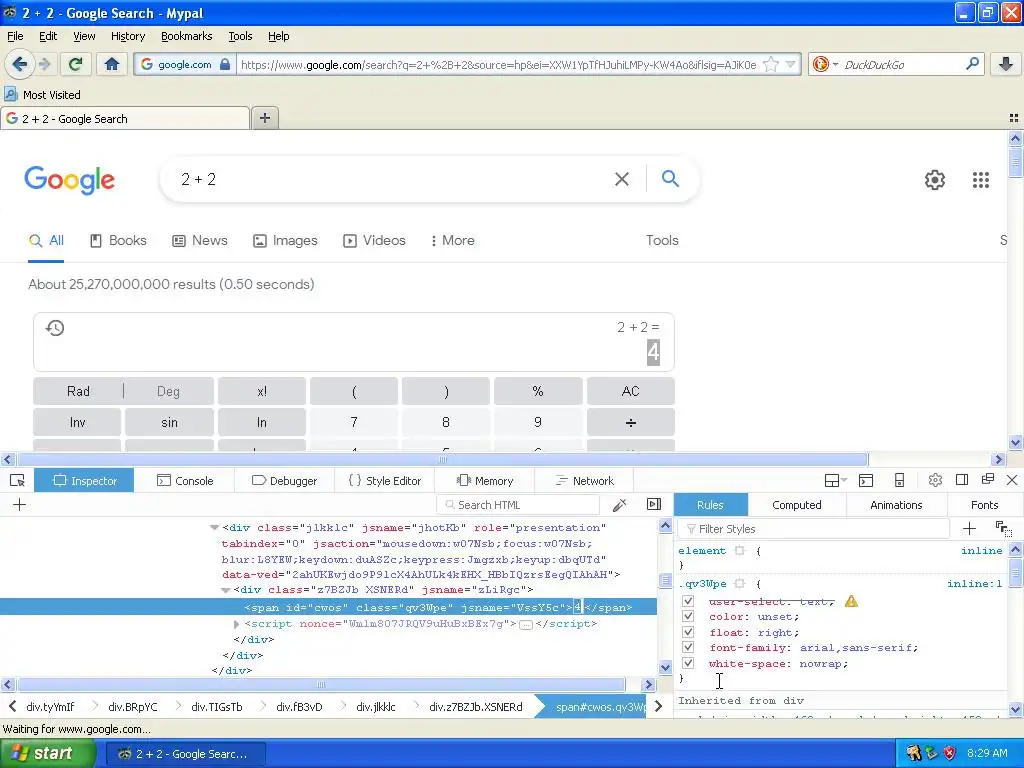The image size is (1024, 768).
Task: Open the Images search results link
Action: pyautogui.click(x=285, y=240)
